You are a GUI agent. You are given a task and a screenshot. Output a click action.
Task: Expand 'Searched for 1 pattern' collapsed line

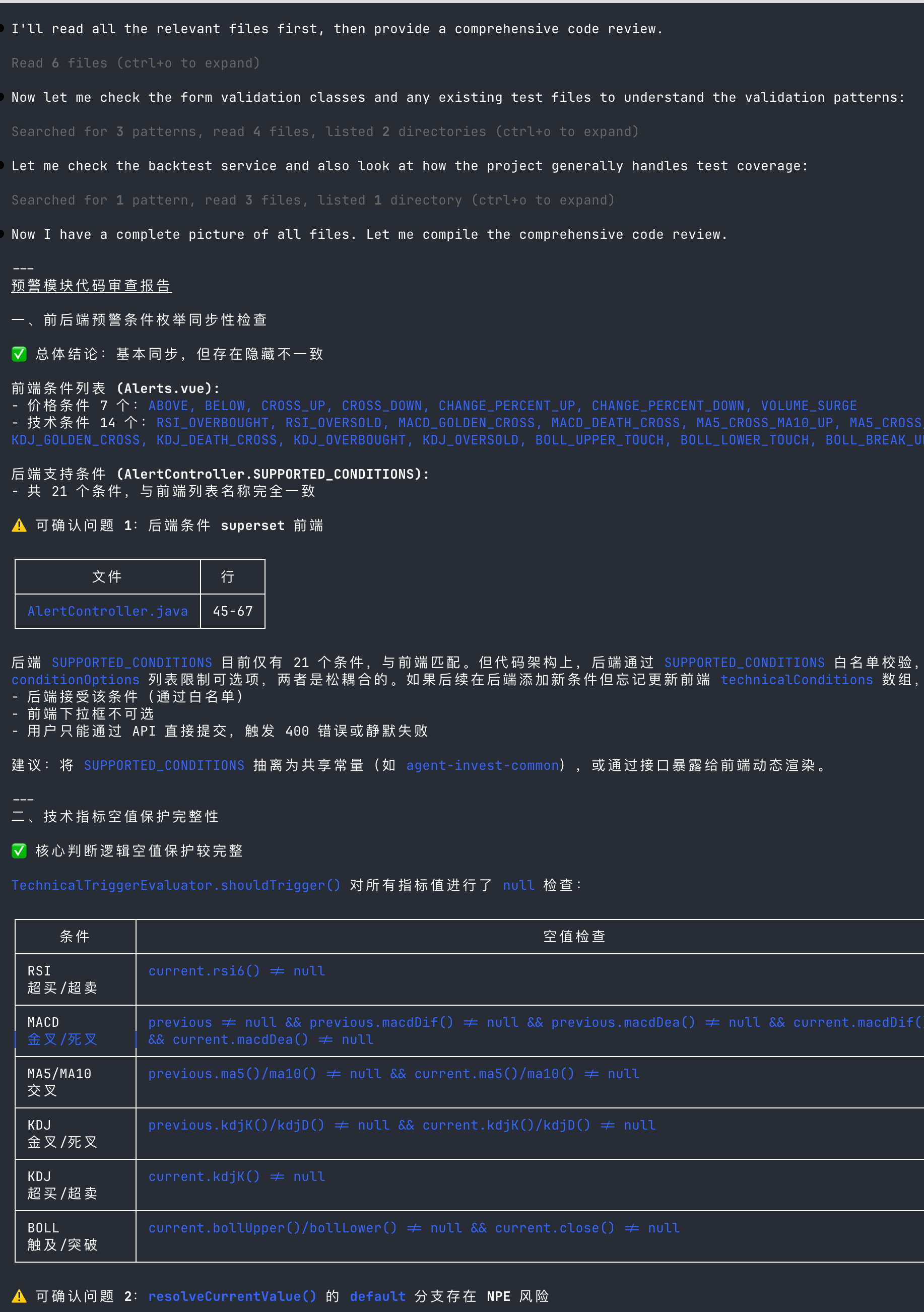tap(313, 200)
